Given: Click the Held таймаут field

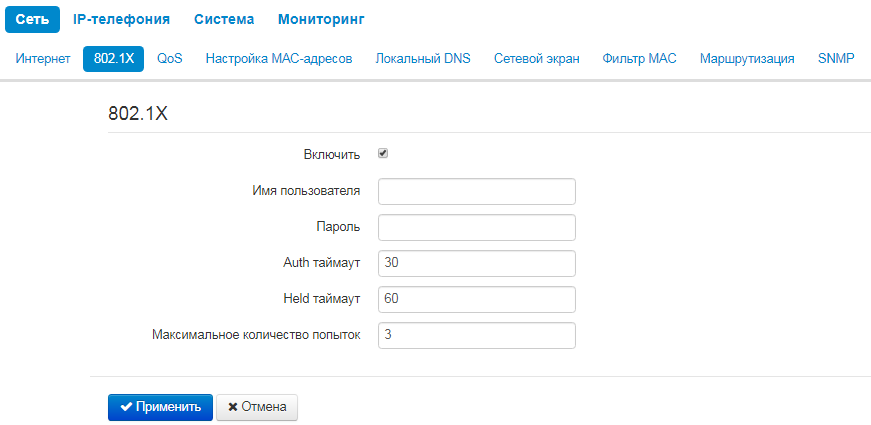Looking at the screenshot, I should pos(477,299).
